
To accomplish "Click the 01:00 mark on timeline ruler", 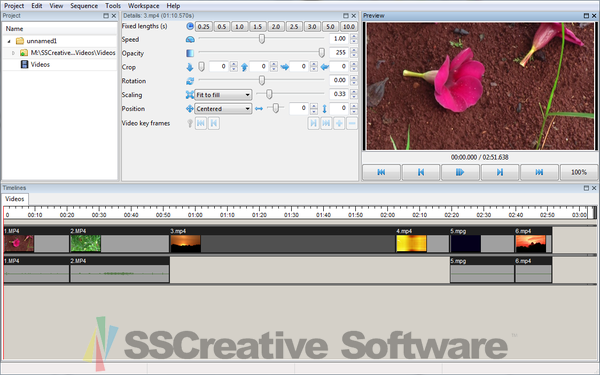I will 195,215.
